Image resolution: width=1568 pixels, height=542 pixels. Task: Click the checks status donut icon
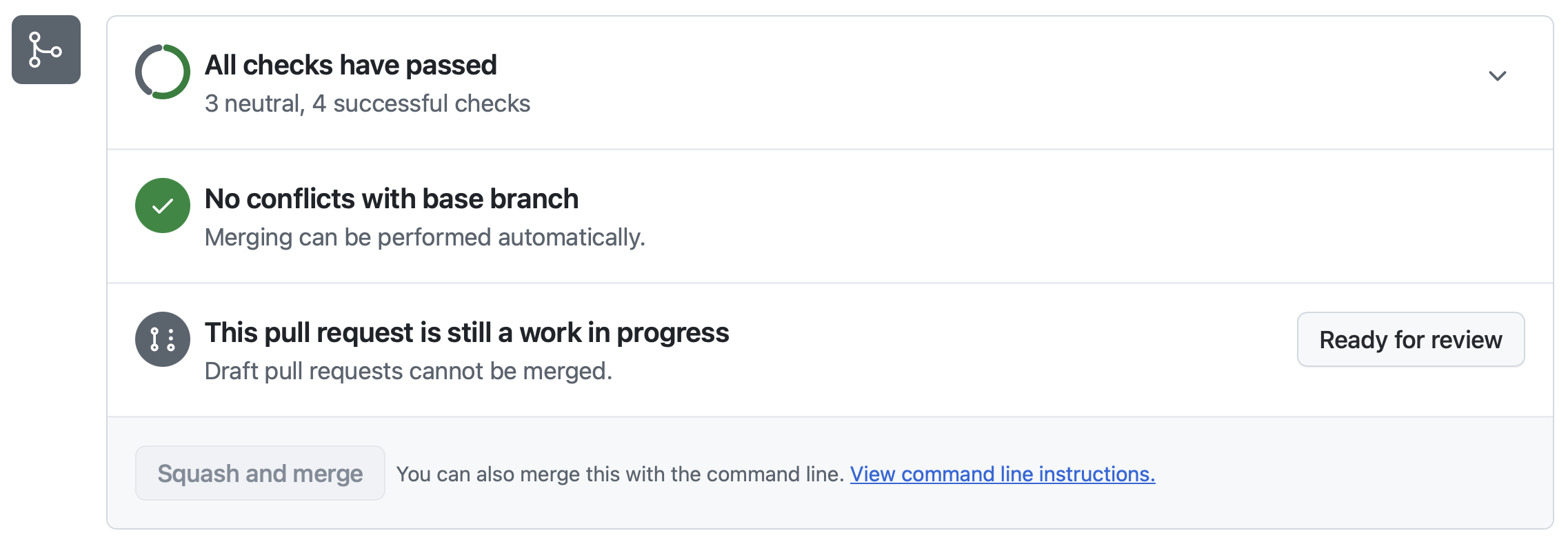163,72
